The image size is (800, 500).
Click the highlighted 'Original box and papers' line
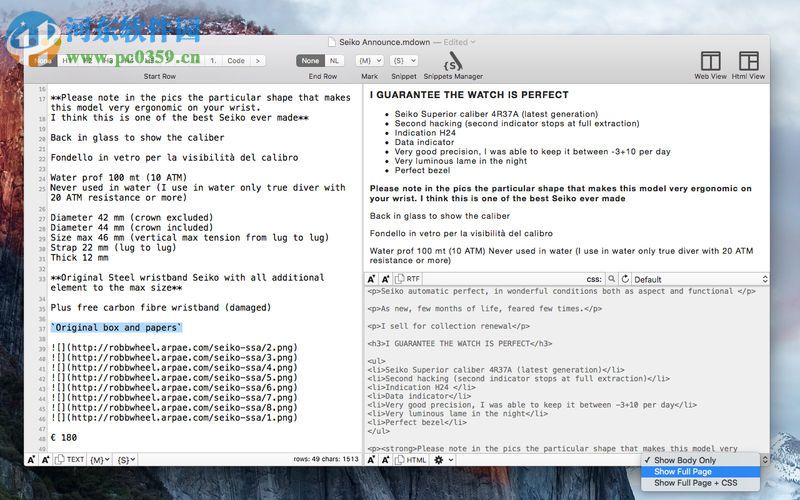click(116, 328)
